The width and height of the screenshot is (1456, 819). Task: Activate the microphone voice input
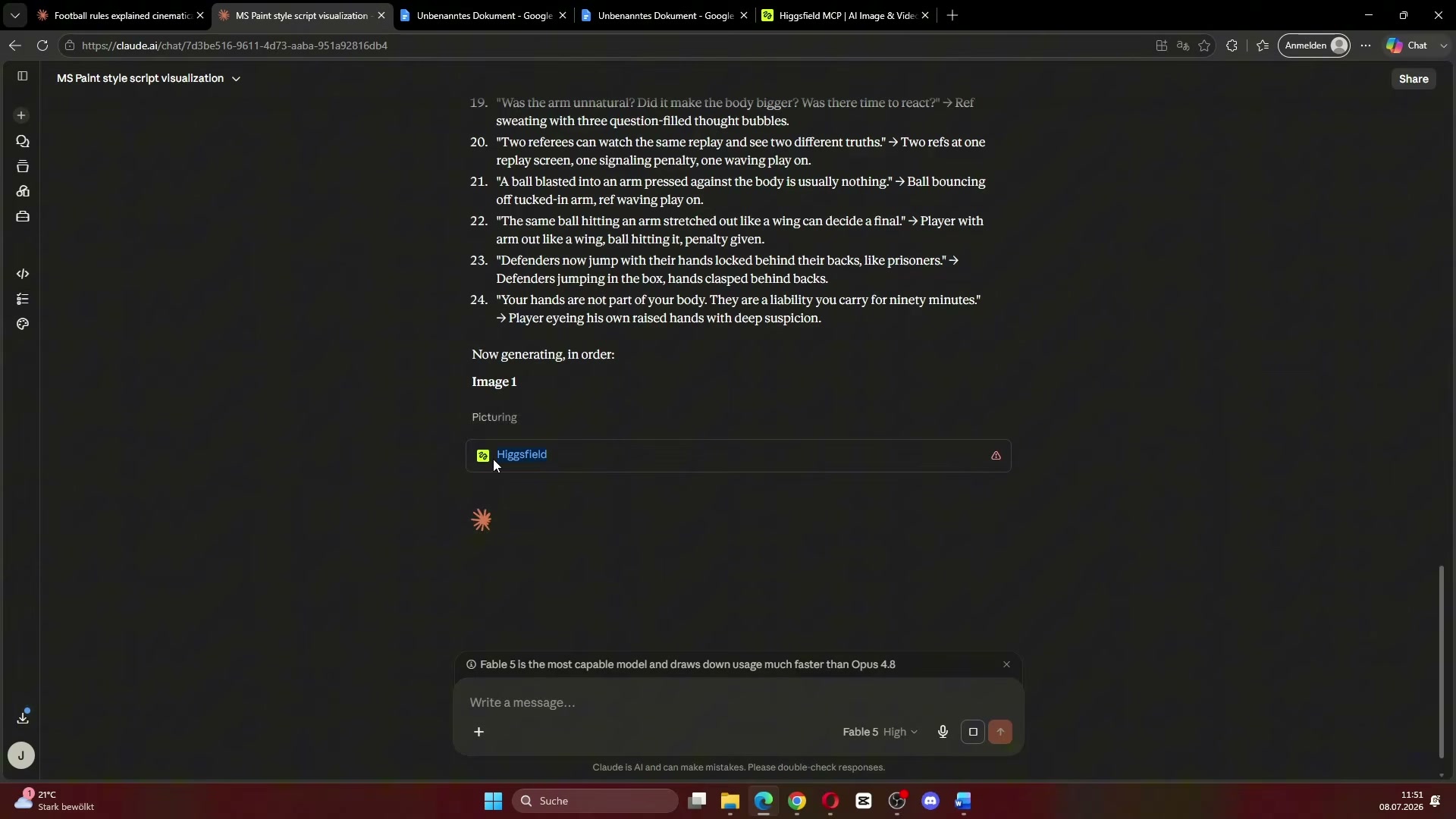tap(943, 732)
